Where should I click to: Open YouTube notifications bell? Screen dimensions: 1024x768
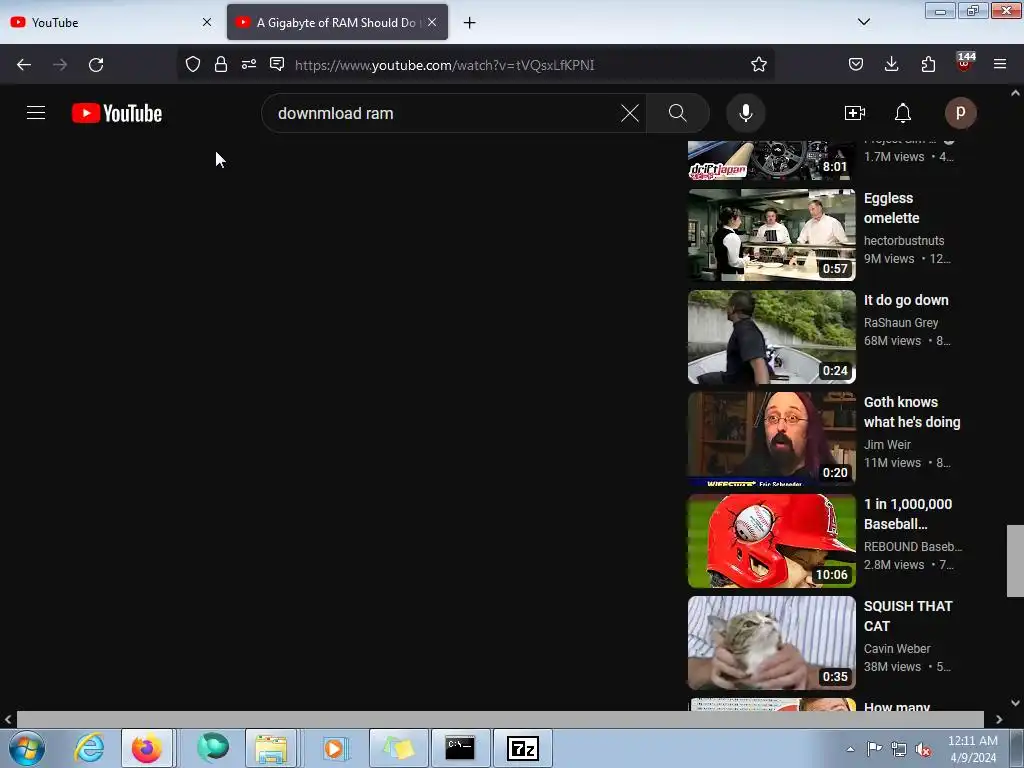point(903,113)
